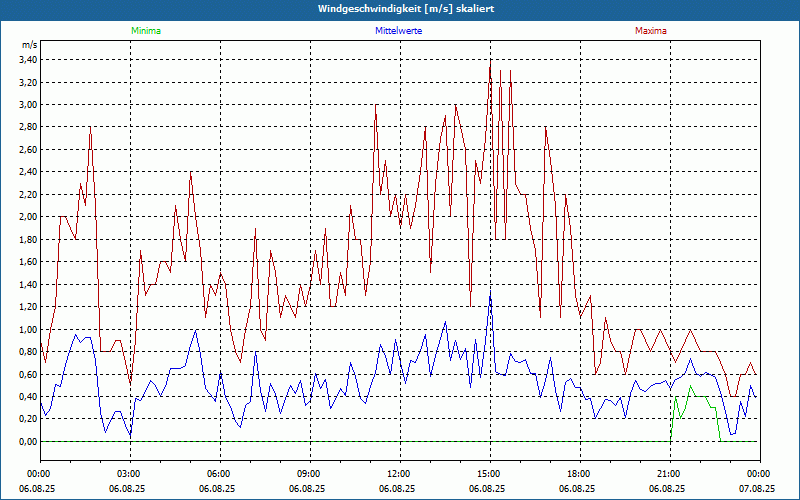800x500 pixels.
Task: Click the 03:00 time axis label
Action: [x=131, y=474]
